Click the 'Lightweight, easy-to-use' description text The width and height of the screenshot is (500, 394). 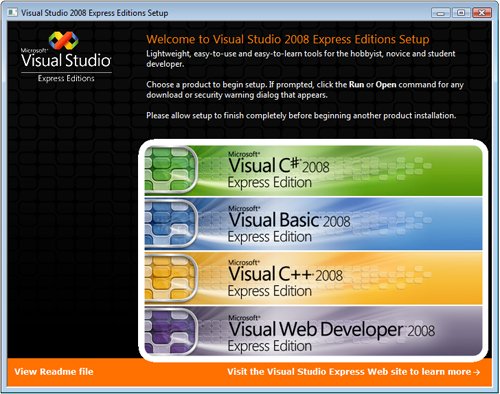pyautogui.click(x=301, y=59)
